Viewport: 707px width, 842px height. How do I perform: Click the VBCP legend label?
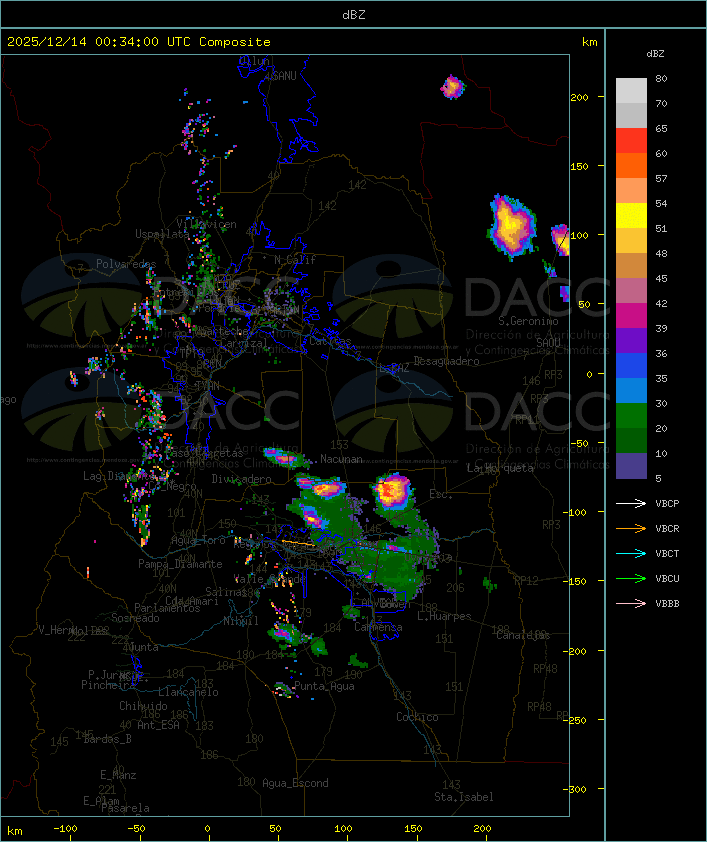pos(667,503)
